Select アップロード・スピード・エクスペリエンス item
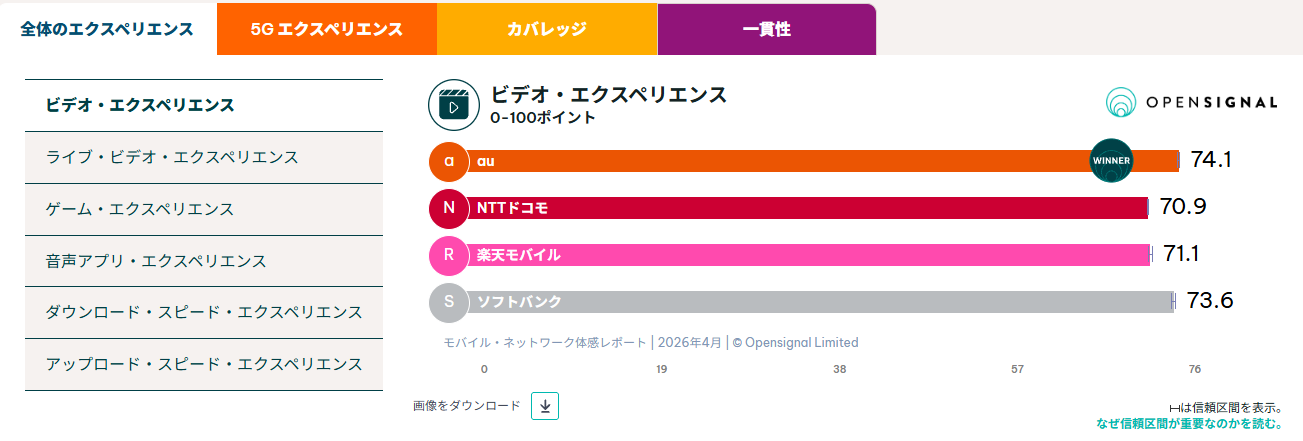 203,365
